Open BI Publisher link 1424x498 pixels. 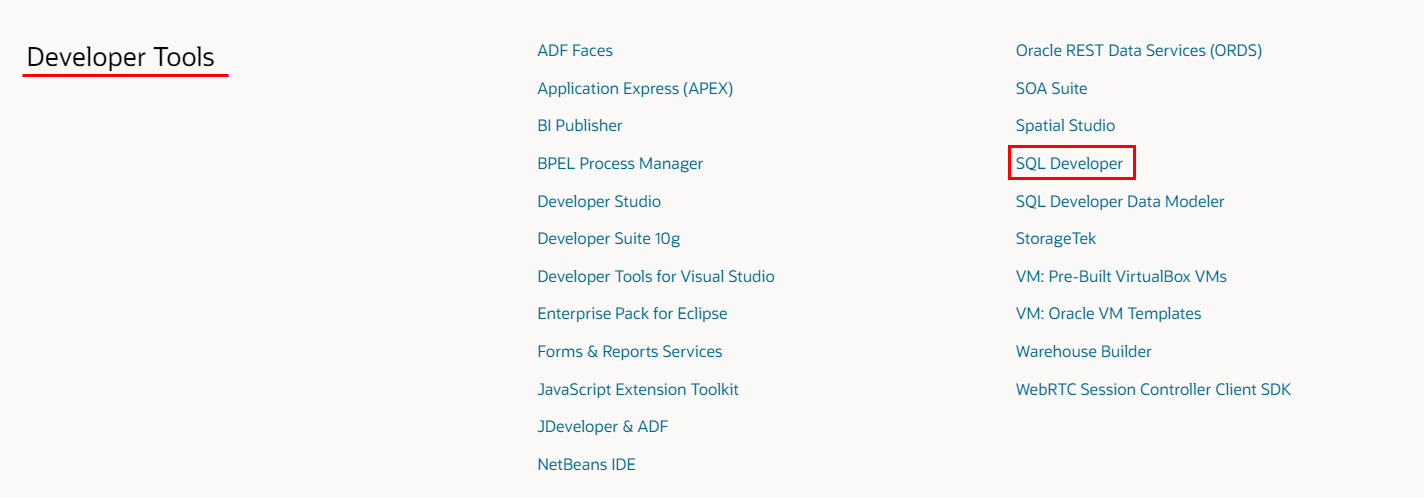click(580, 125)
